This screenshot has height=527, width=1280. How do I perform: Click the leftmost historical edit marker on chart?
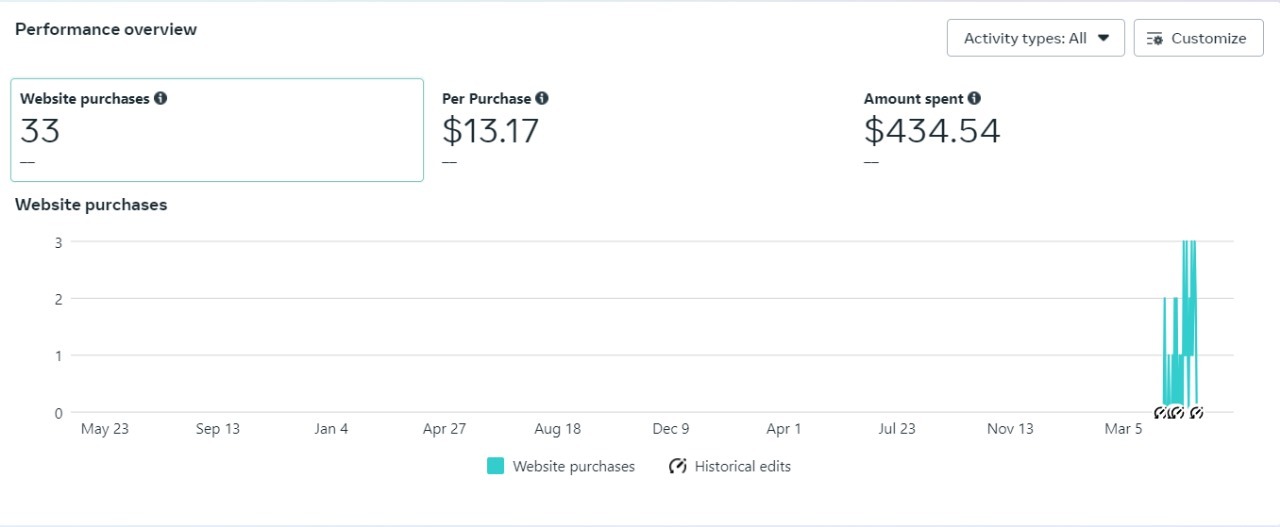pos(1161,412)
